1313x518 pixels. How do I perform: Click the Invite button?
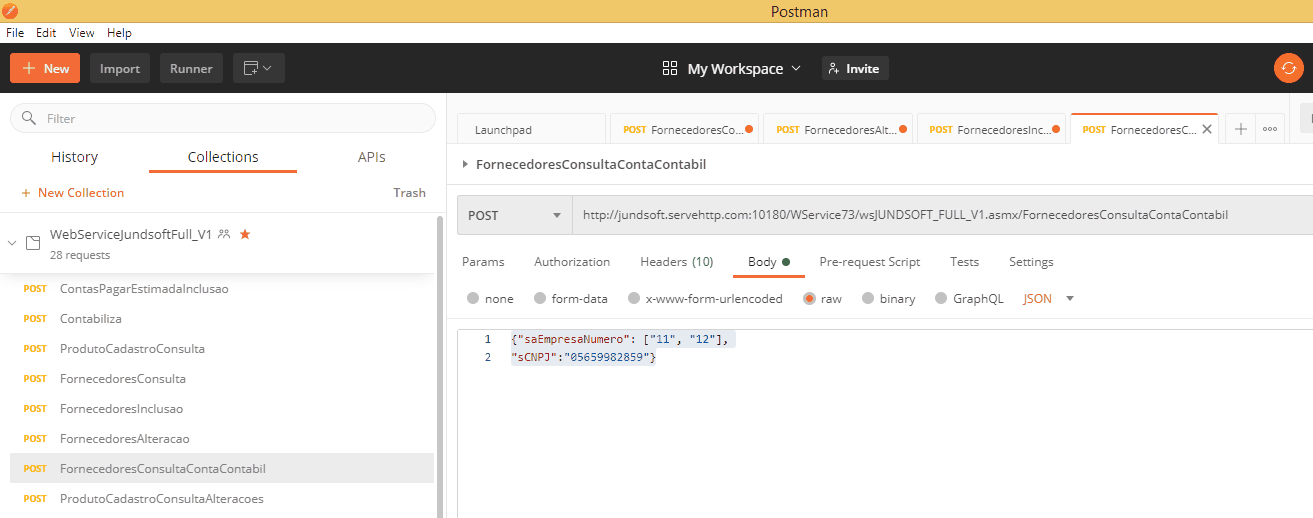click(x=855, y=69)
